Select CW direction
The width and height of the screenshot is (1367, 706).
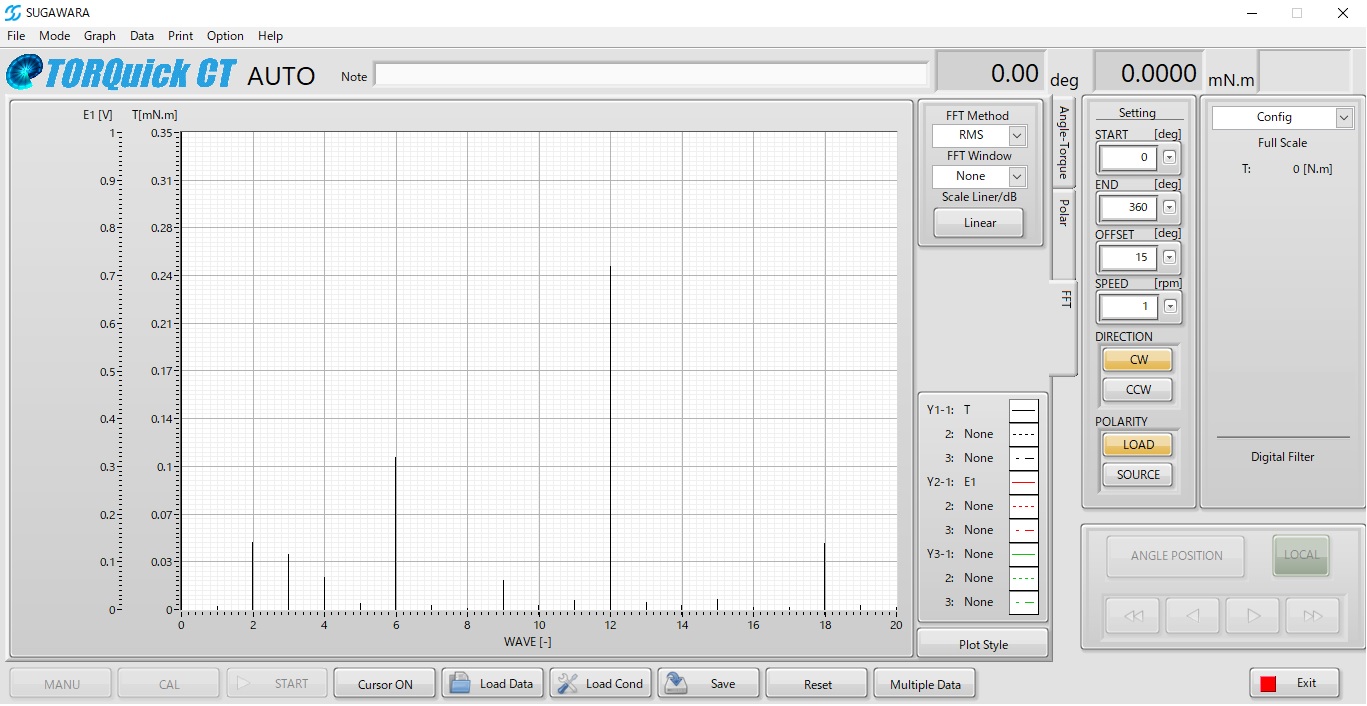pos(1138,360)
